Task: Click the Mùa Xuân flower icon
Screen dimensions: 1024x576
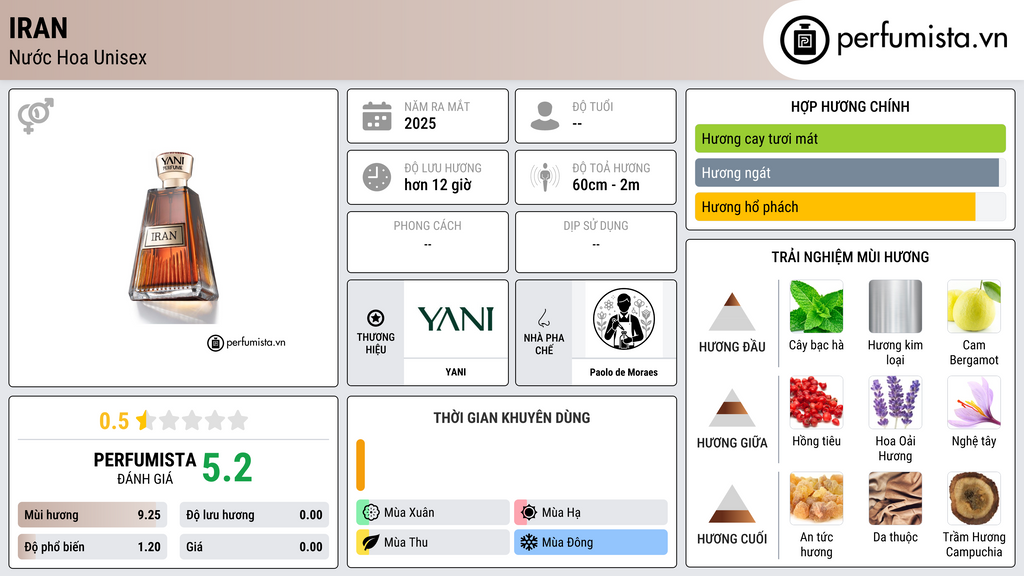Action: coord(371,513)
